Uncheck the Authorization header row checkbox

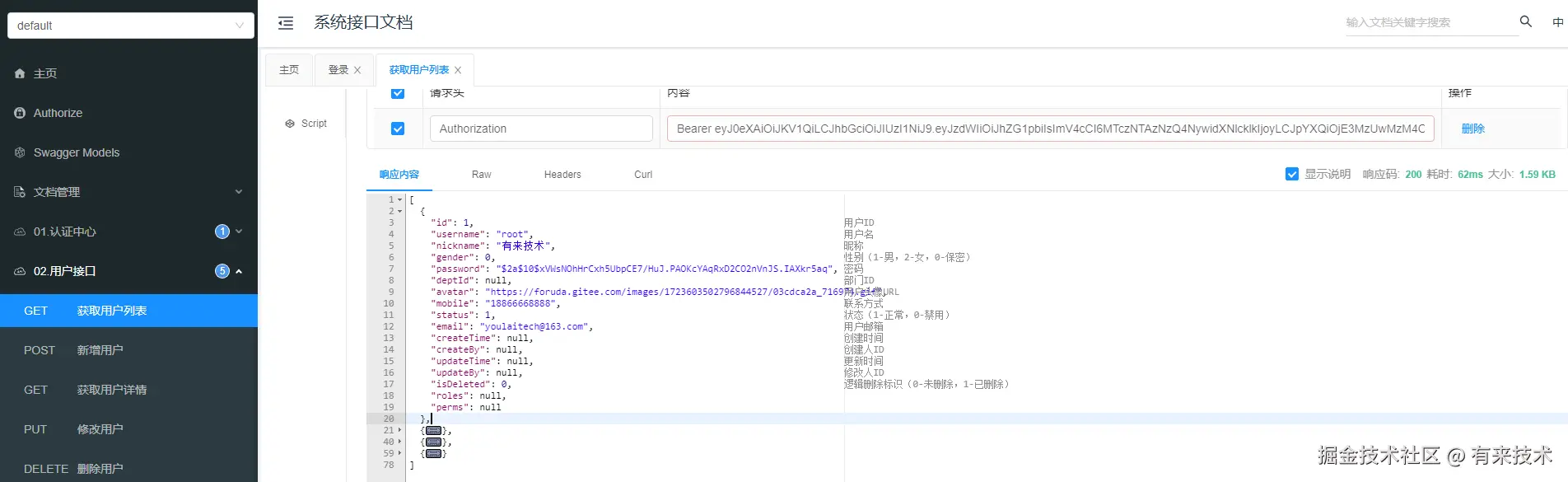point(398,129)
